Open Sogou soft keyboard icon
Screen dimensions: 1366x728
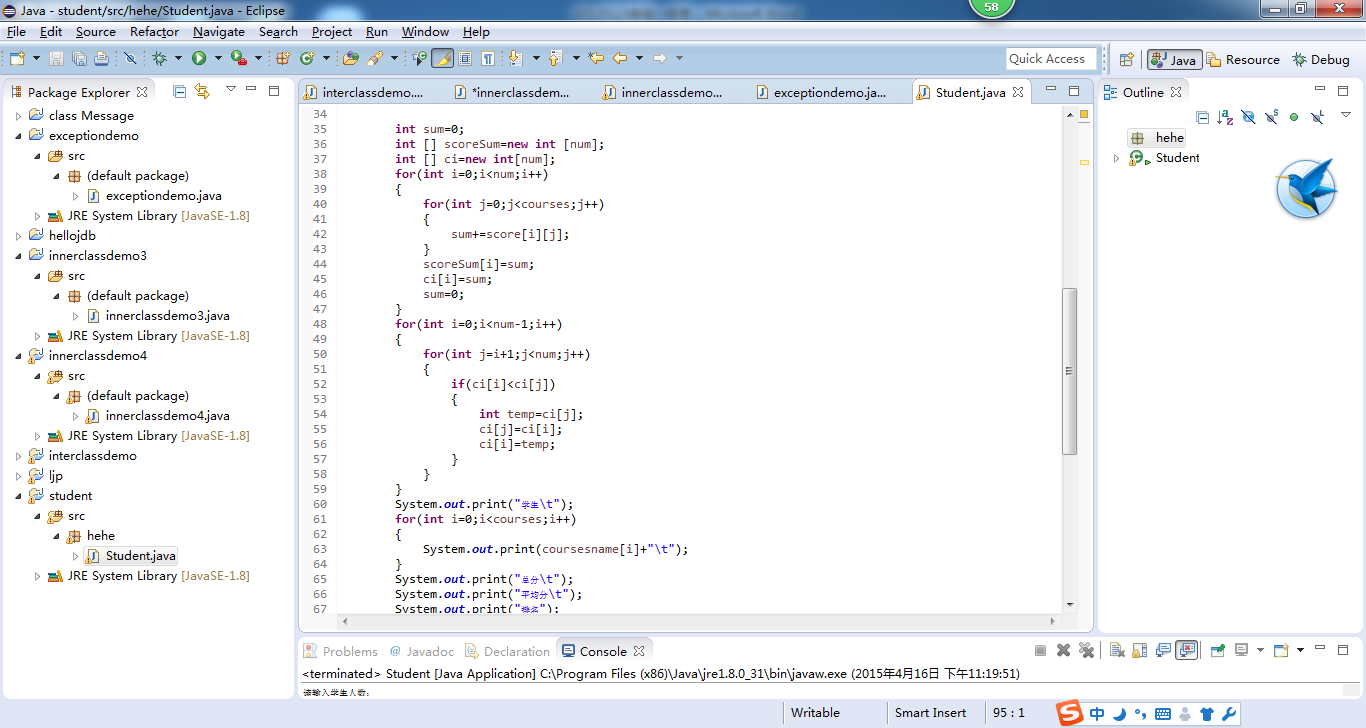[1163, 714]
